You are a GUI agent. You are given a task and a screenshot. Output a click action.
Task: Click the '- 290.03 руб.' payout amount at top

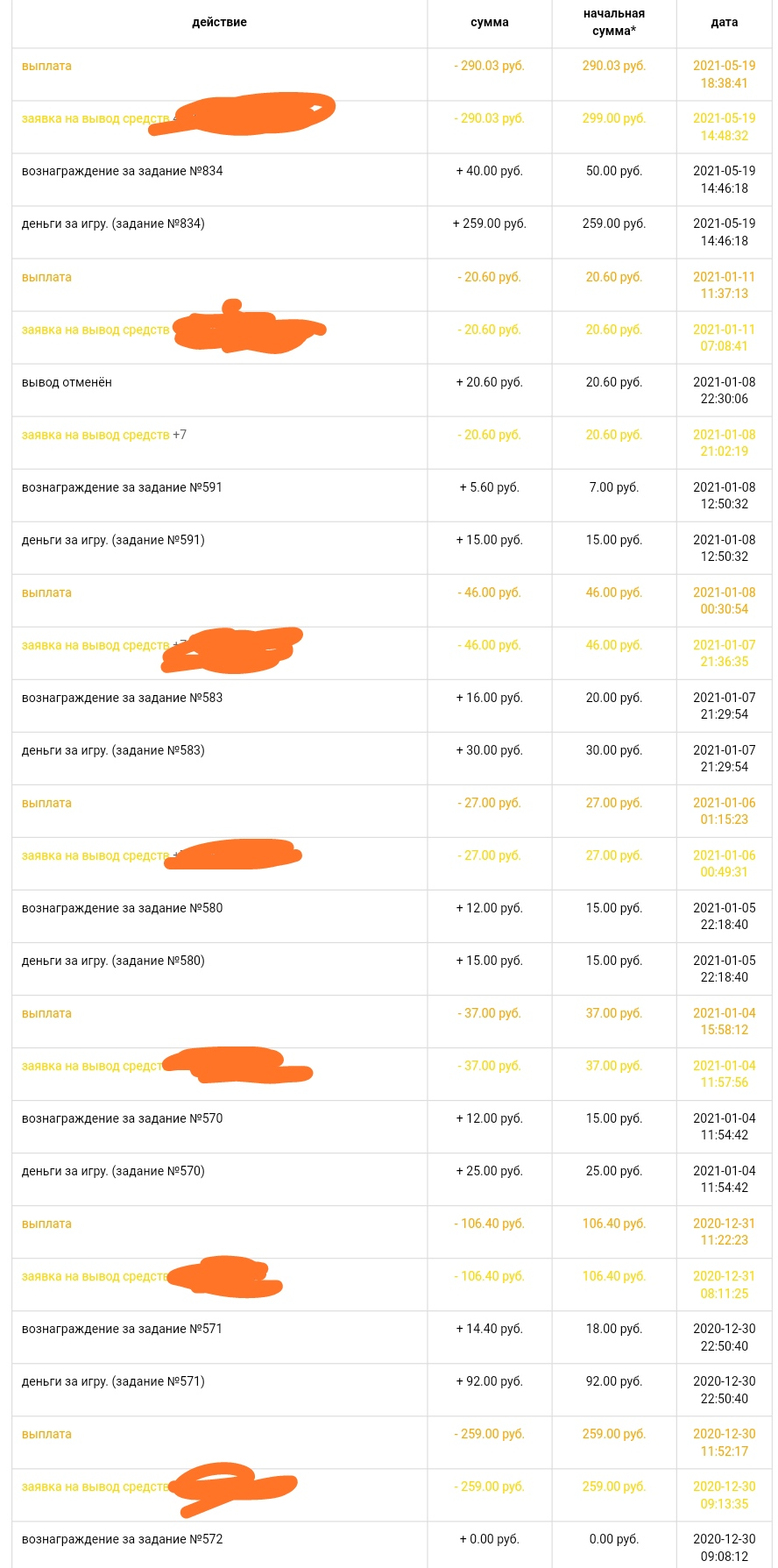coord(490,66)
